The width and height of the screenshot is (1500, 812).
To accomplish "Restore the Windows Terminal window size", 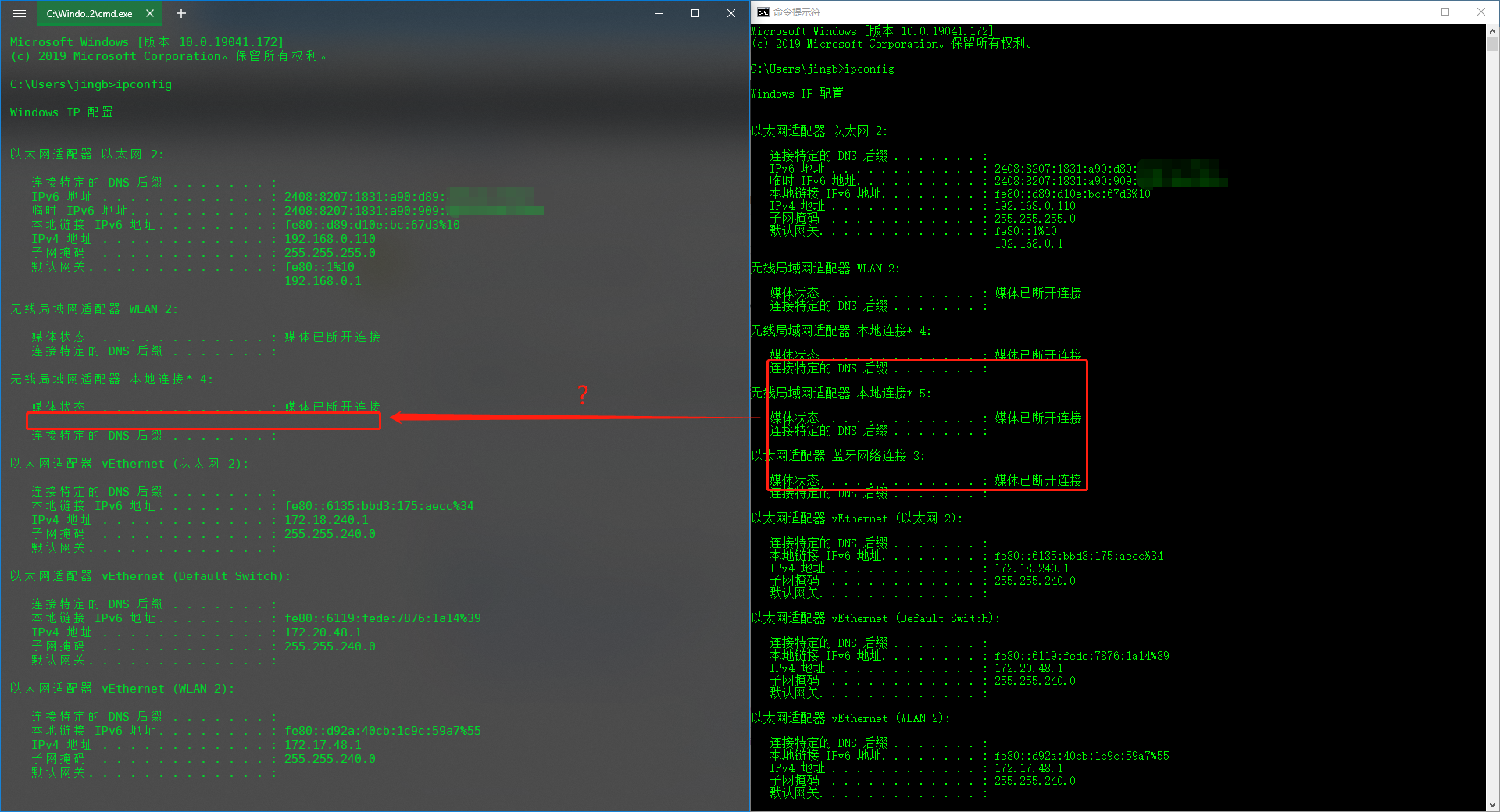I will (695, 13).
